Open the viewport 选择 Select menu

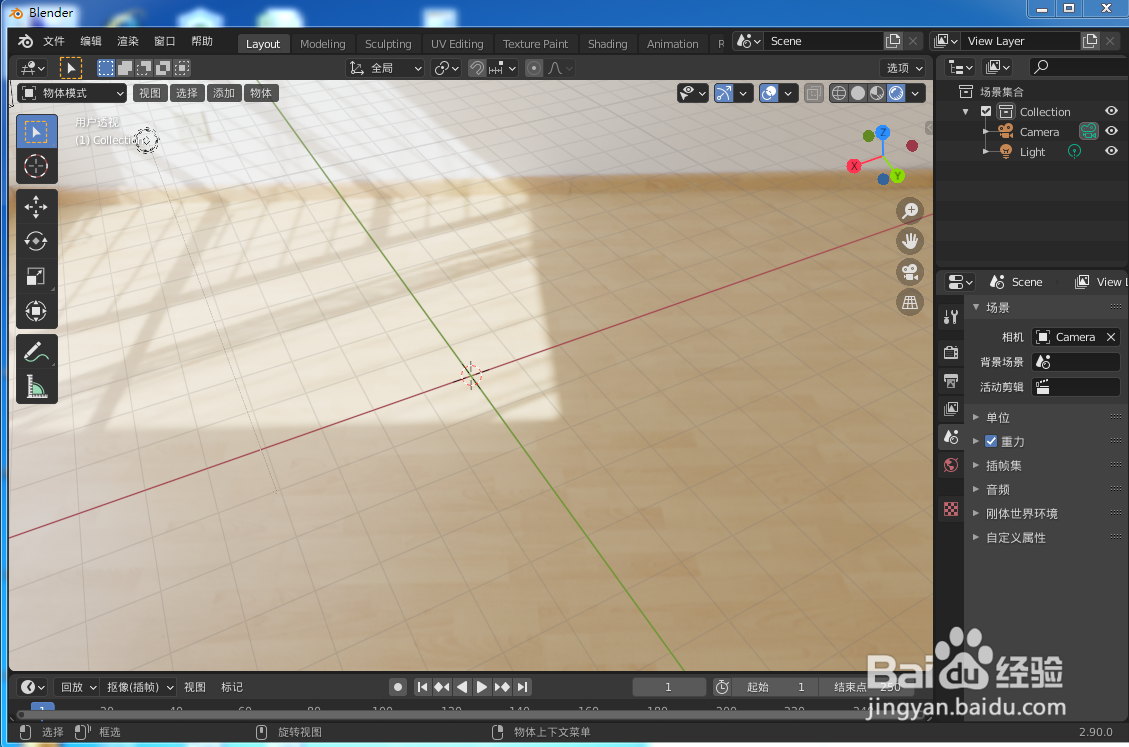(x=187, y=93)
